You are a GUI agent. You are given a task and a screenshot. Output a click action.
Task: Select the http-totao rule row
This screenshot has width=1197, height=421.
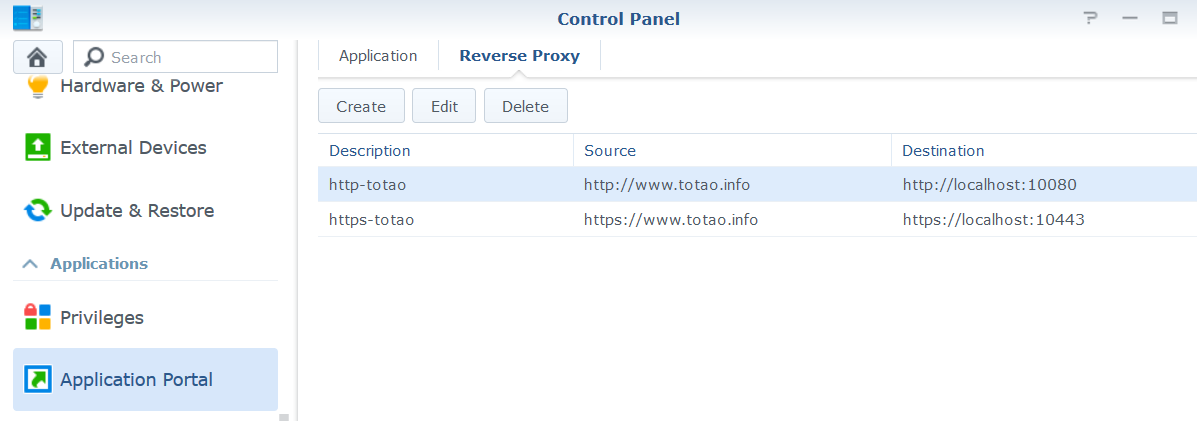pyautogui.click(x=757, y=185)
